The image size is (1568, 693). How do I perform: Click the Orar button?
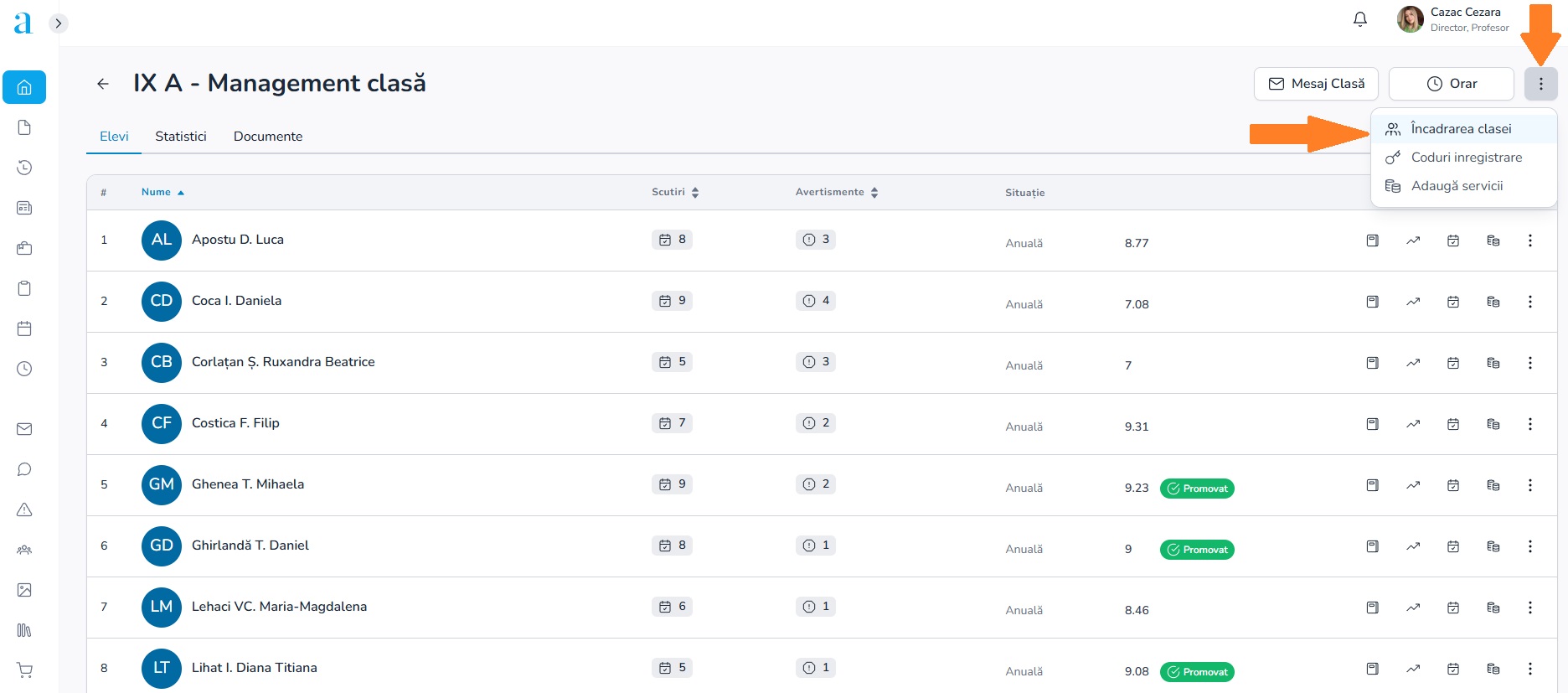click(1451, 84)
